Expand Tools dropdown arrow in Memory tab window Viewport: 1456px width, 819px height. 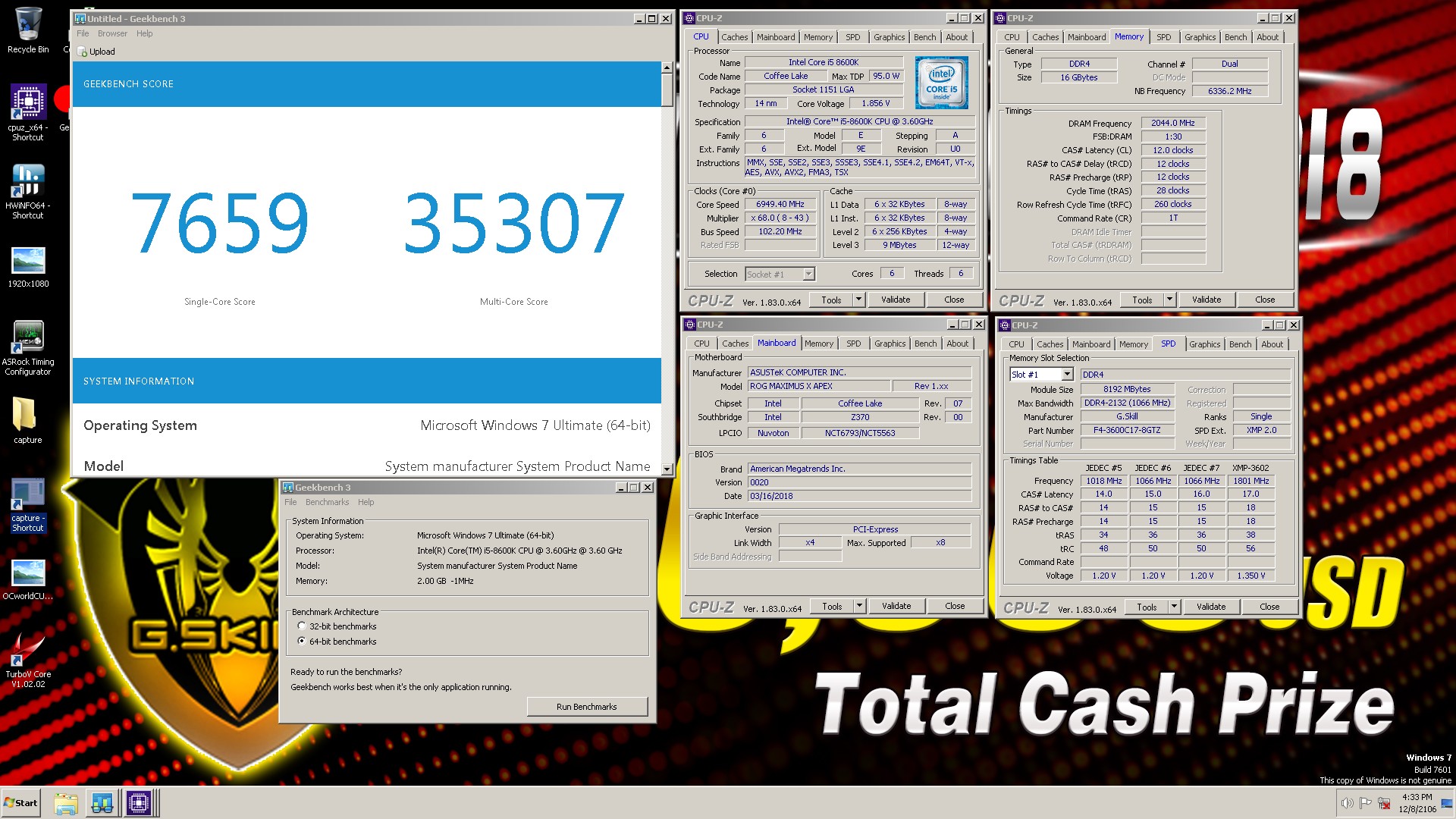click(1169, 300)
